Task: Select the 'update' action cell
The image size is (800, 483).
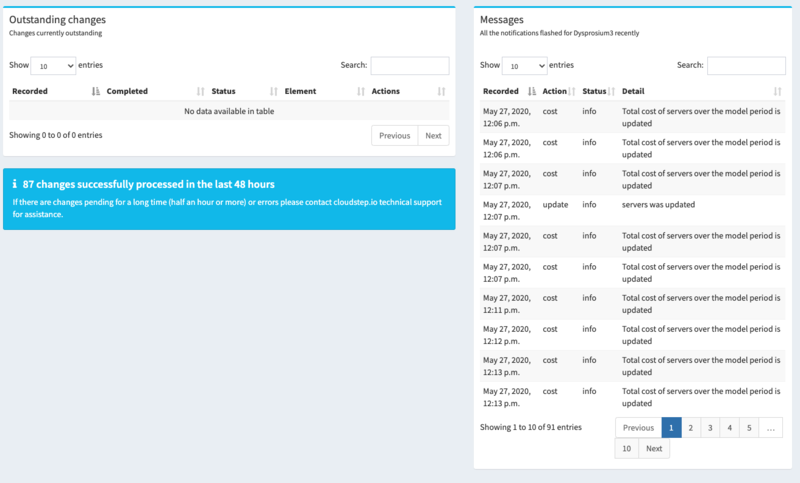Action: [x=555, y=205]
